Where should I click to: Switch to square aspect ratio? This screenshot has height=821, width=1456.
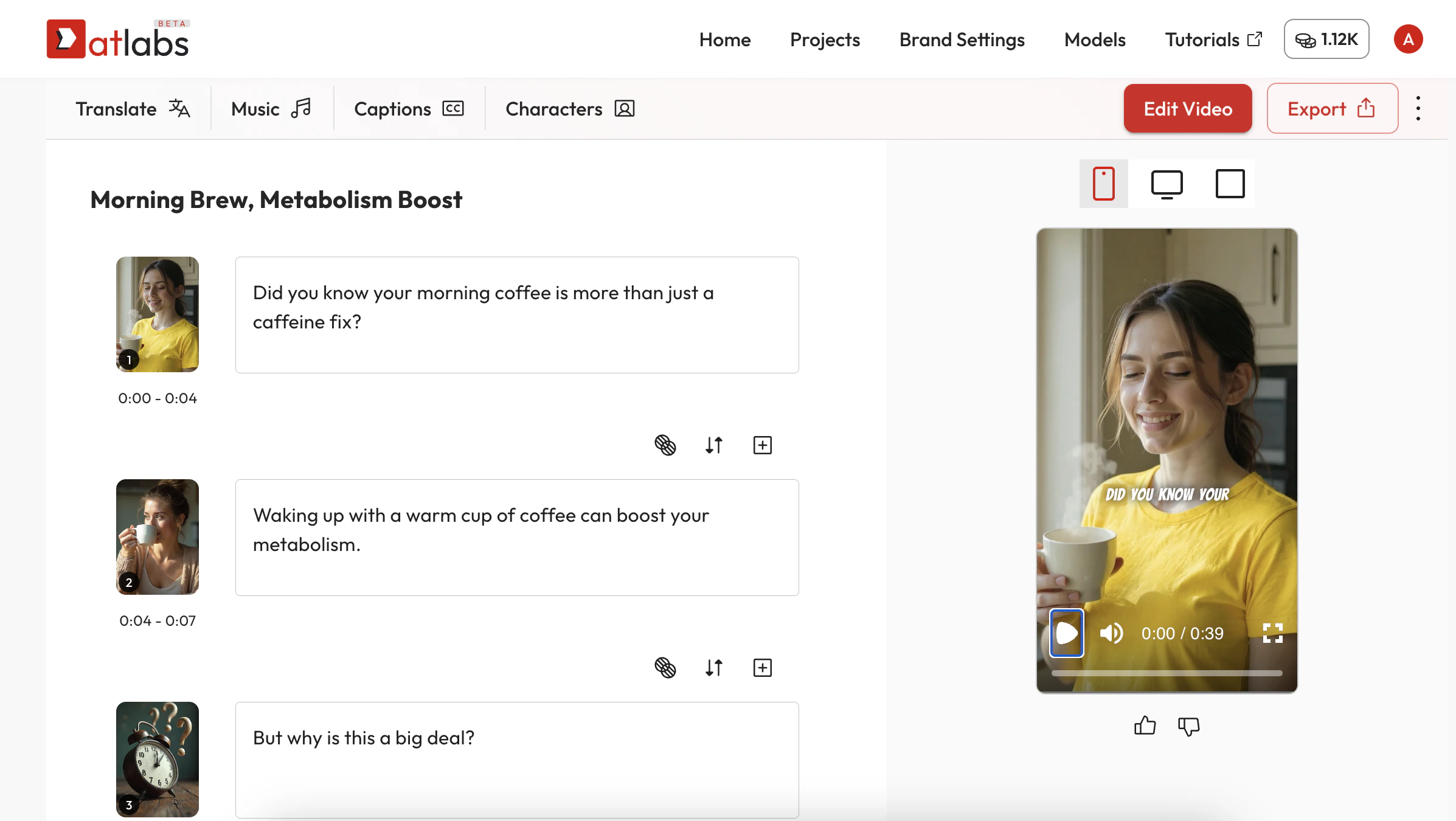coord(1230,183)
